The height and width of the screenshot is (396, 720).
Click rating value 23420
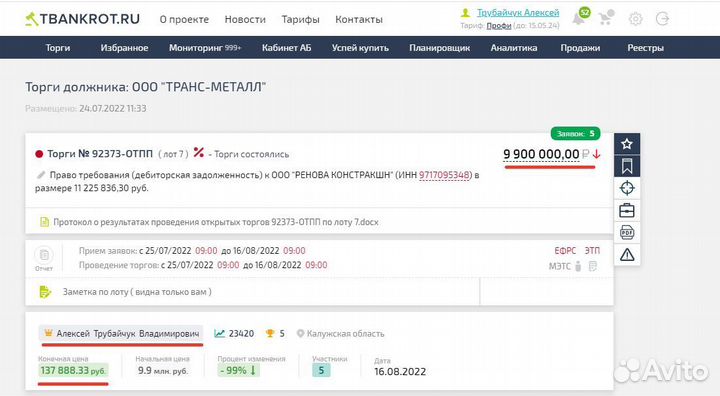tap(241, 334)
